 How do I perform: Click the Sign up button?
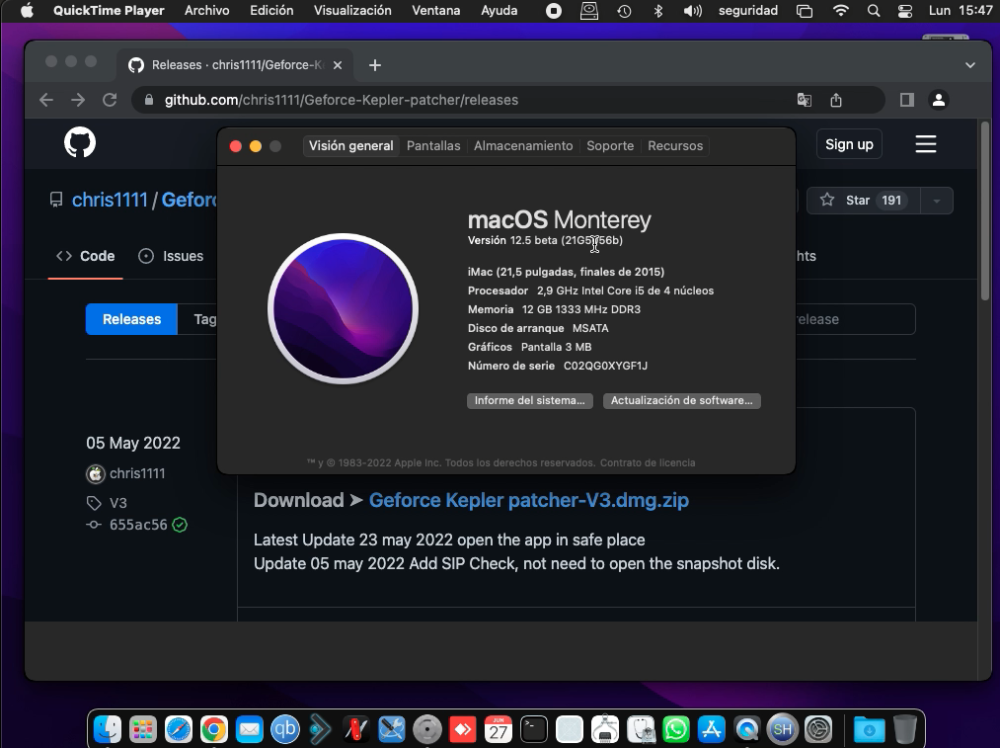point(849,145)
